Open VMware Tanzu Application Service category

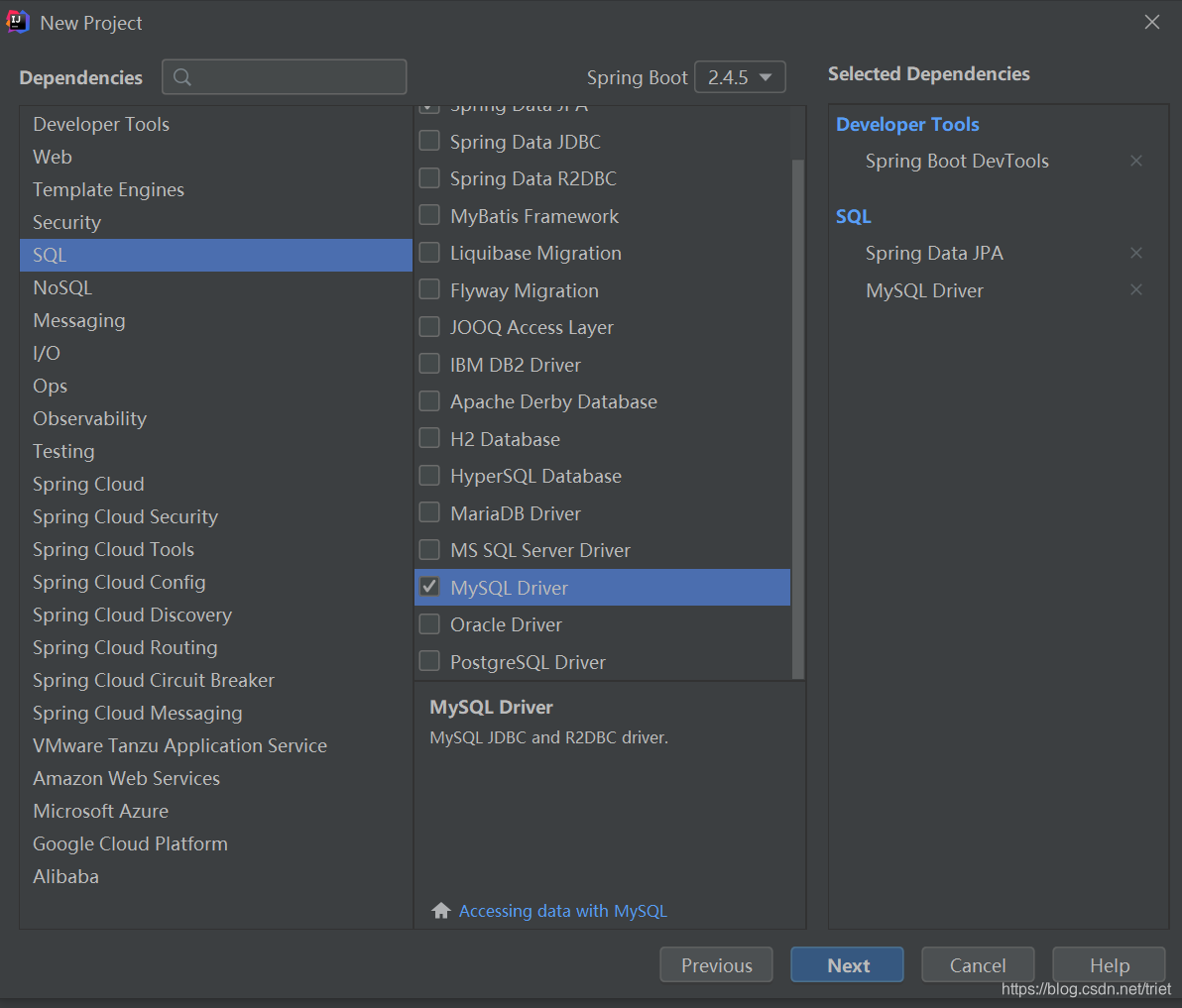(x=215, y=745)
